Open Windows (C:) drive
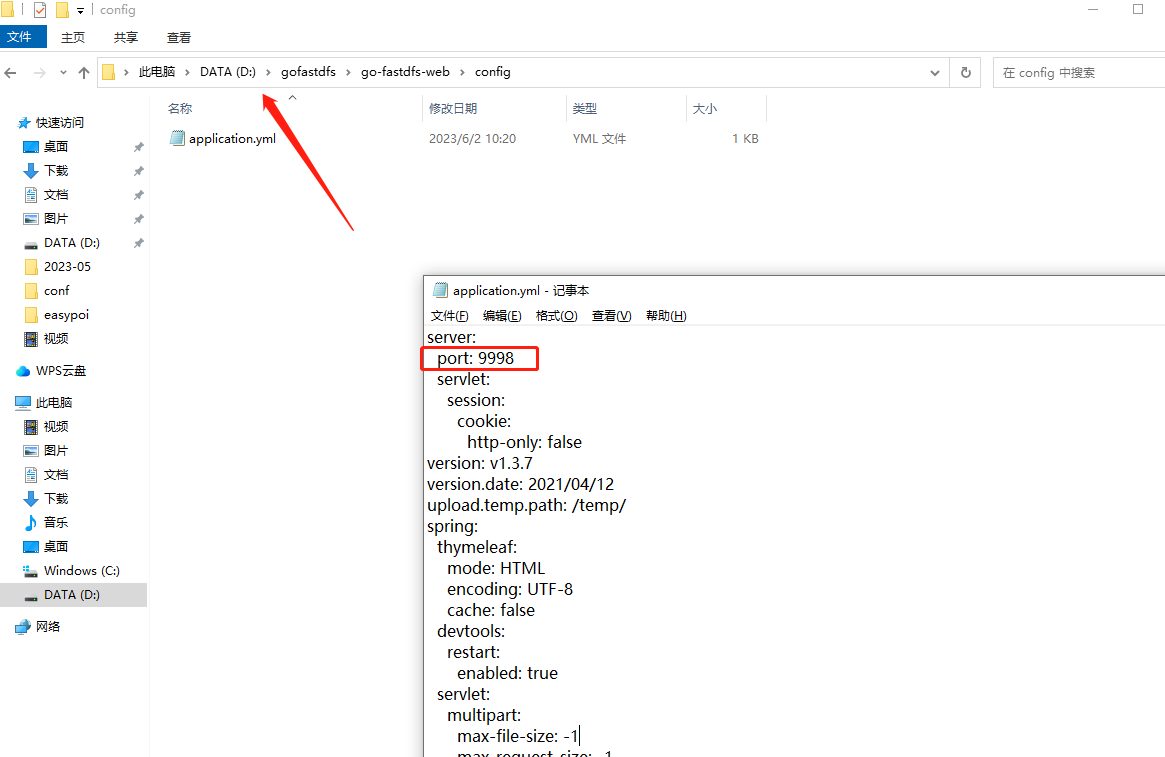The width and height of the screenshot is (1165, 757). pos(82,571)
